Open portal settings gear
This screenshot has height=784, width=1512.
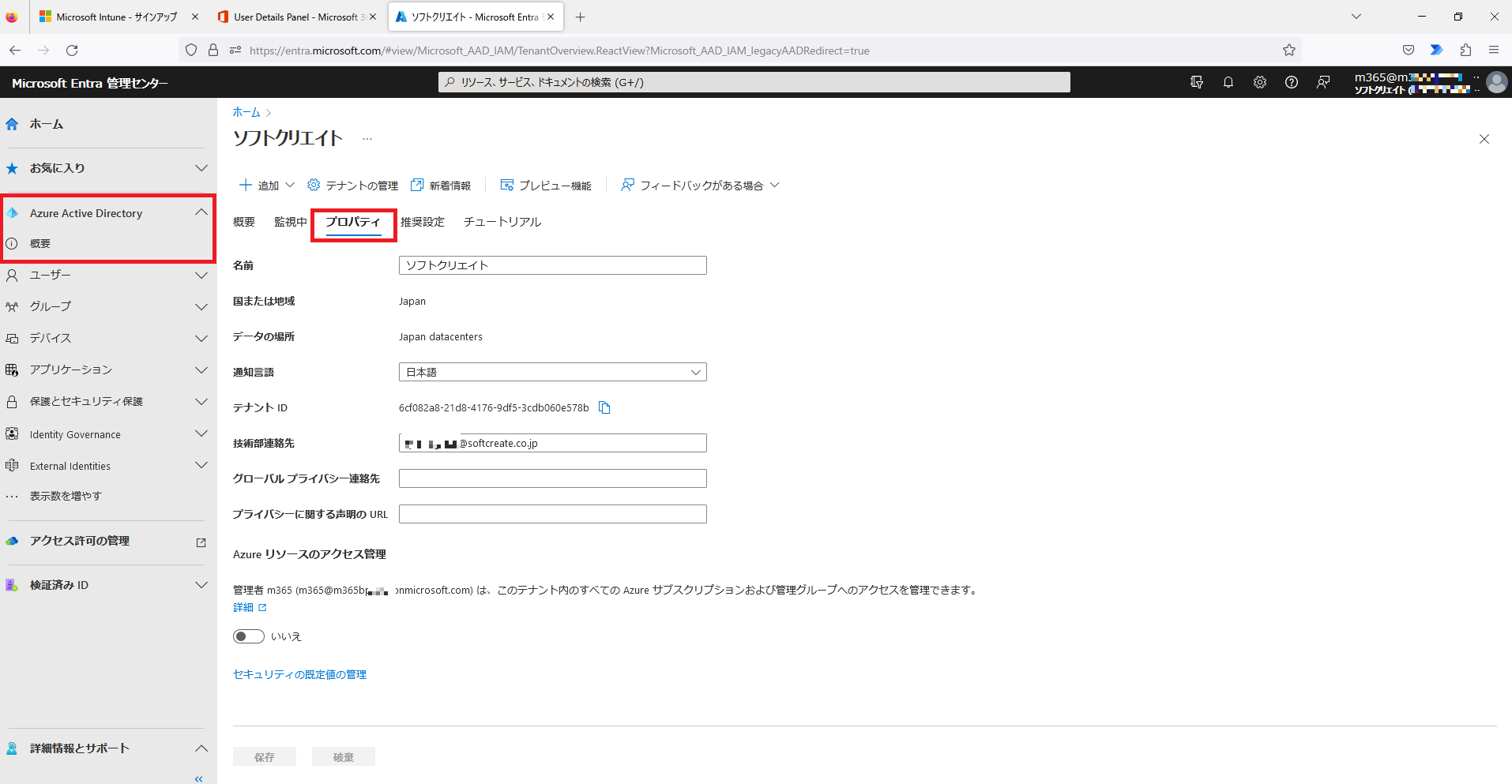tap(1260, 82)
